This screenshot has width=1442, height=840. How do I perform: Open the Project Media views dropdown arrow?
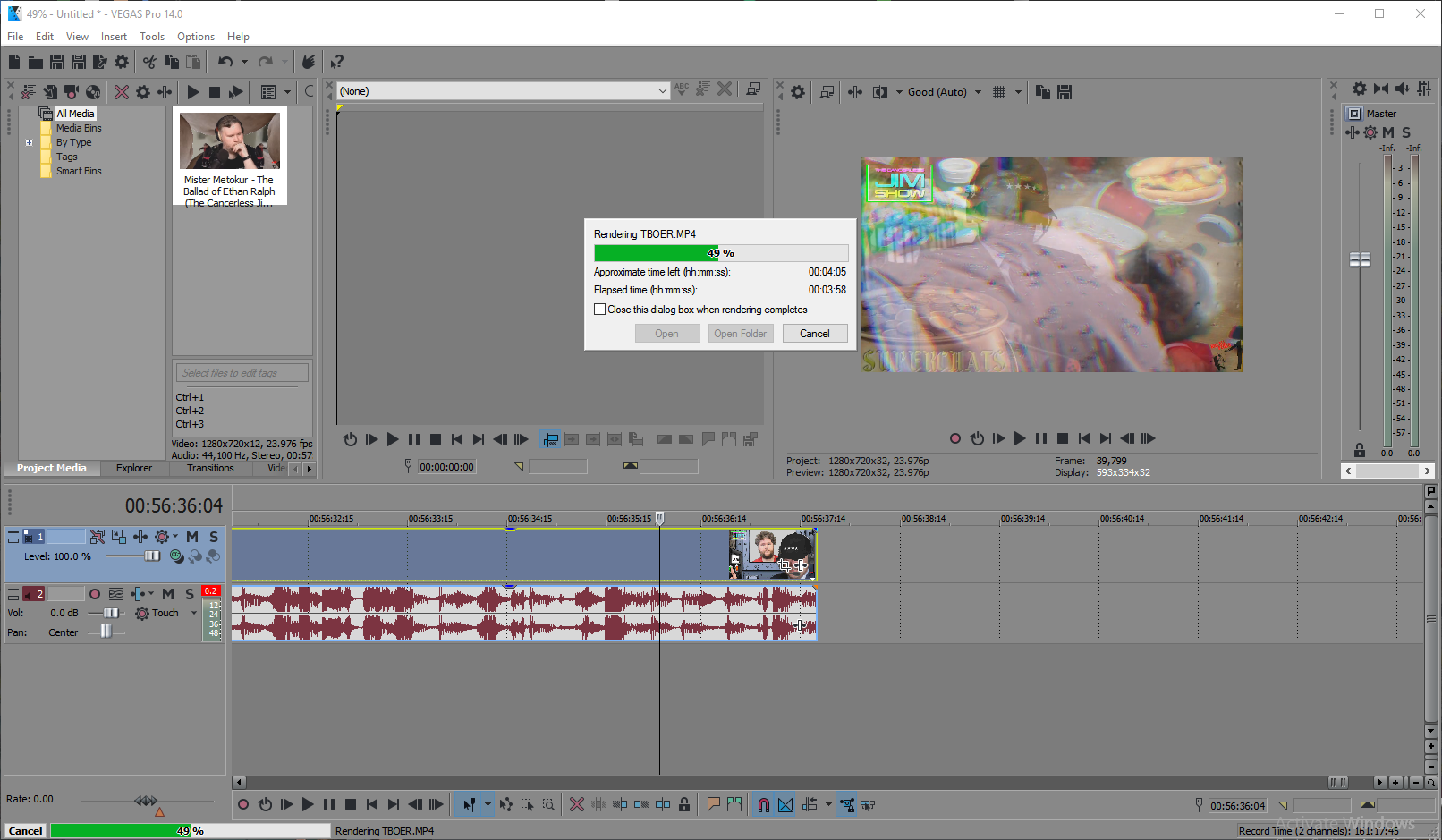point(287,92)
